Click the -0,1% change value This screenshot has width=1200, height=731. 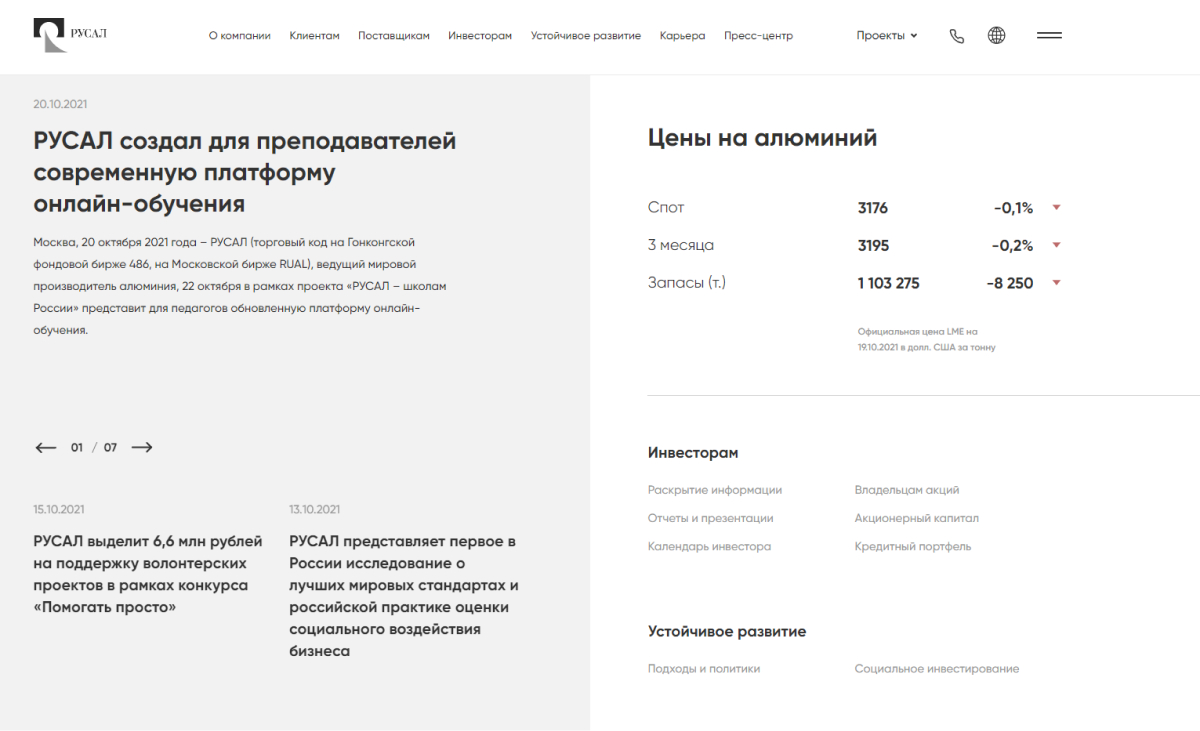pos(1013,208)
